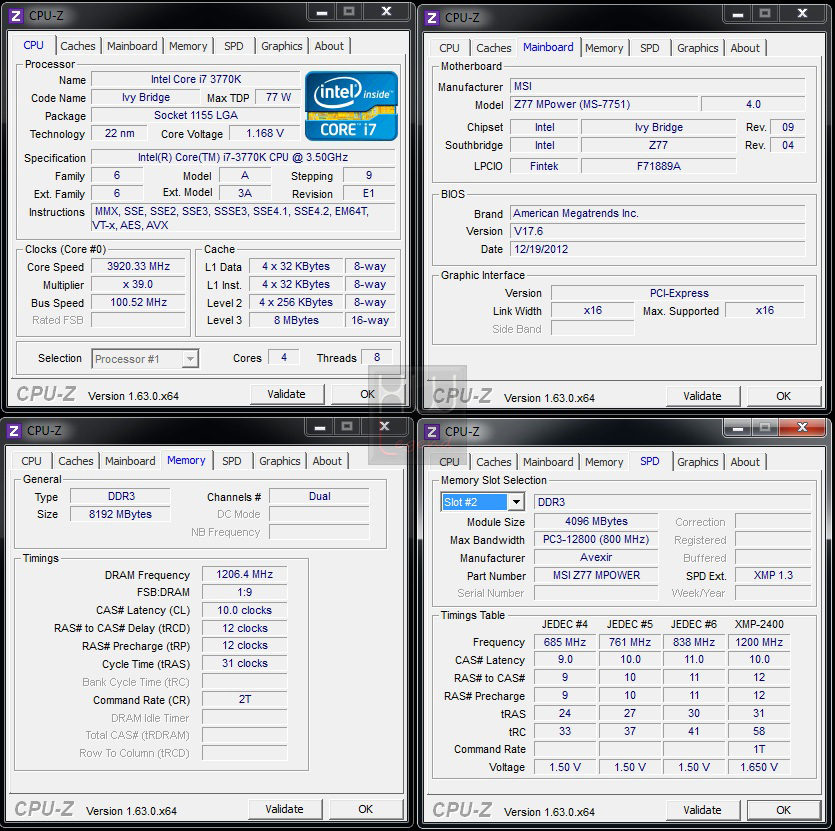Minimize the Mainboard tab window
The image size is (835, 831).
(738, 14)
